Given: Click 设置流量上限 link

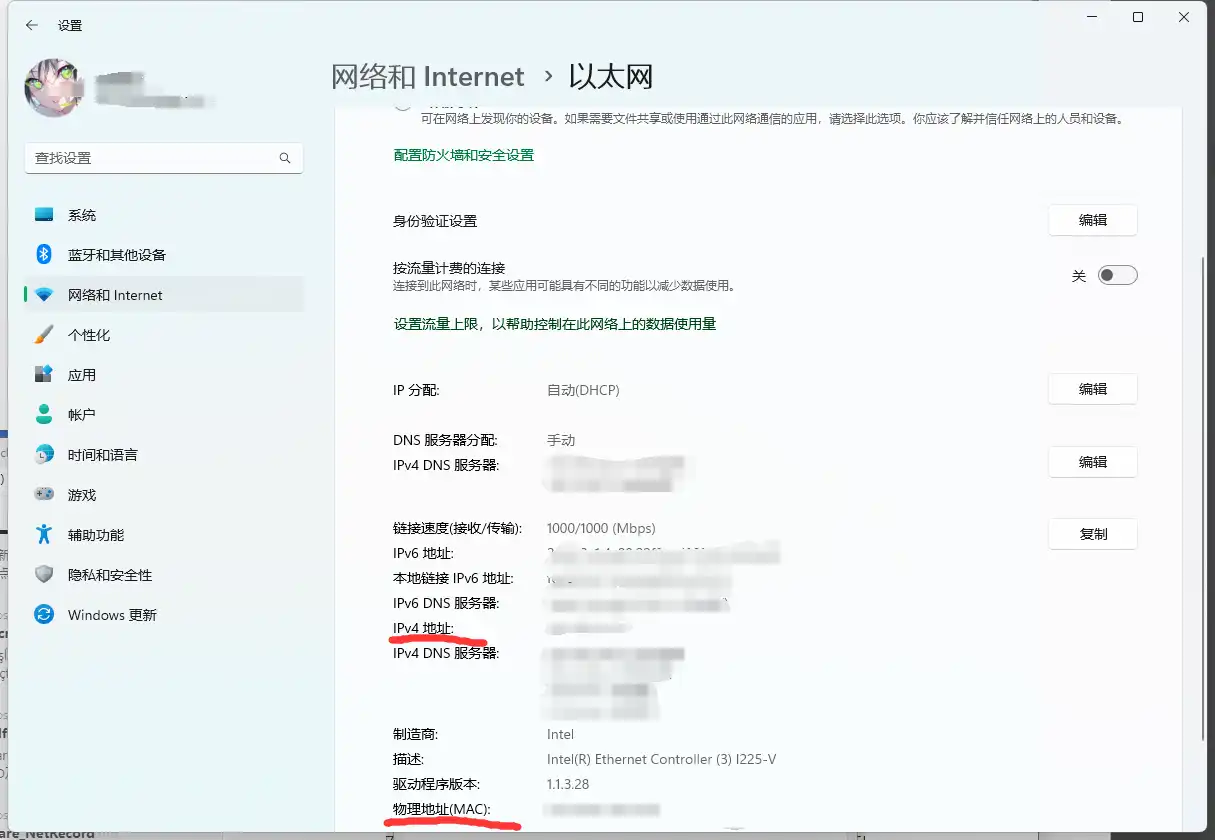Looking at the screenshot, I should pos(434,324).
